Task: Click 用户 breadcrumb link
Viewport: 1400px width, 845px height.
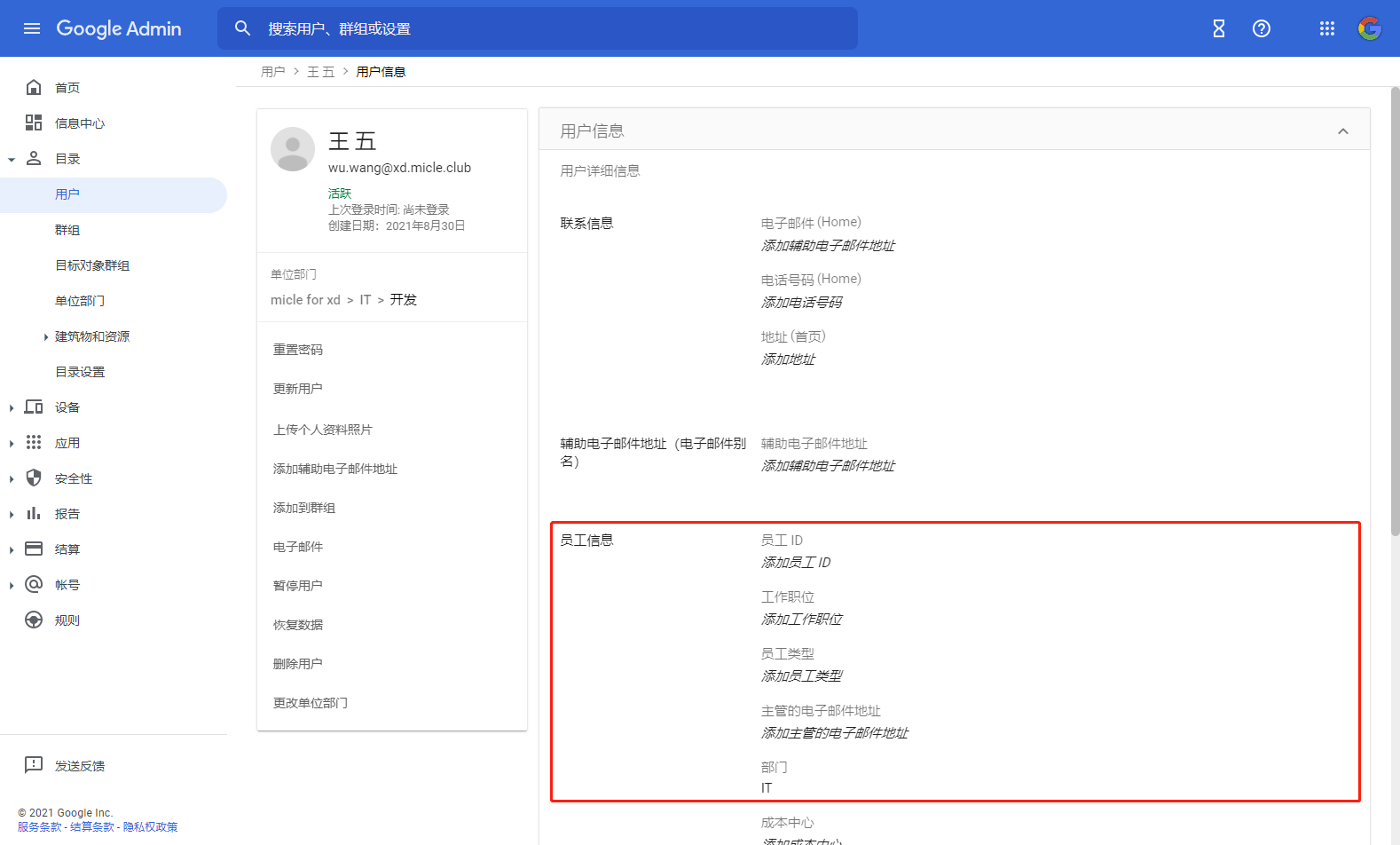Action: tap(273, 72)
